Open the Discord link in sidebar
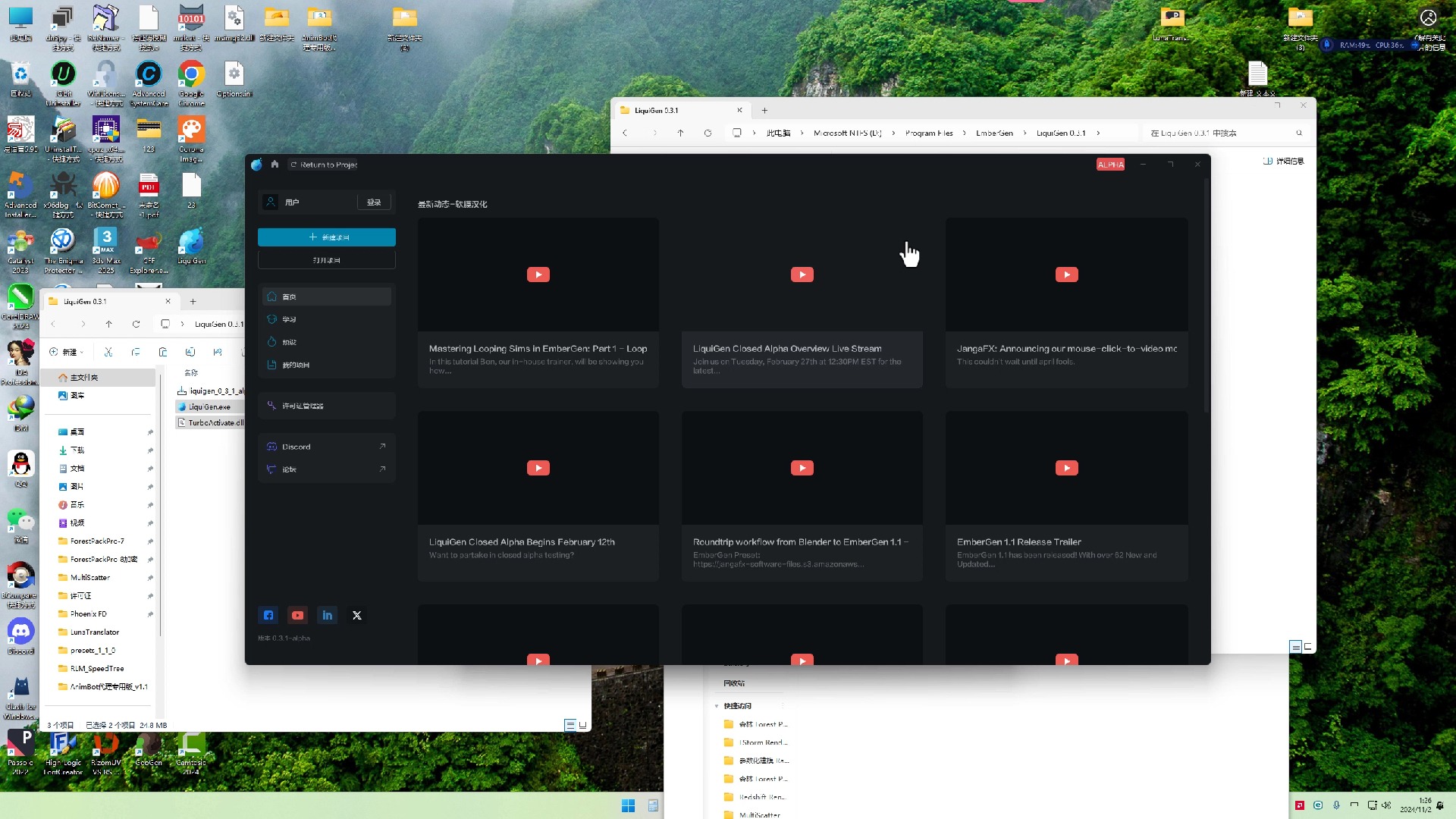The height and width of the screenshot is (819, 1456). click(327, 447)
